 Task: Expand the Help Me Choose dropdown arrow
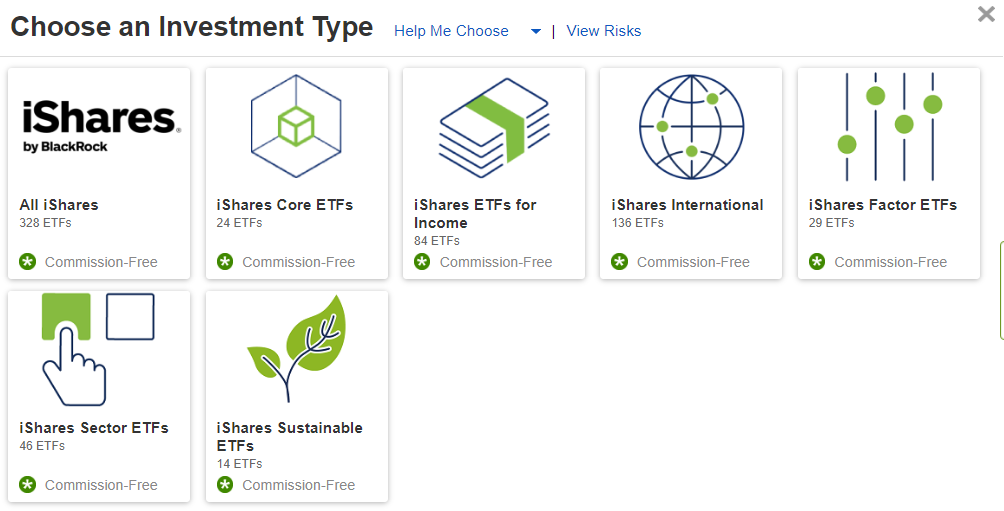(536, 32)
